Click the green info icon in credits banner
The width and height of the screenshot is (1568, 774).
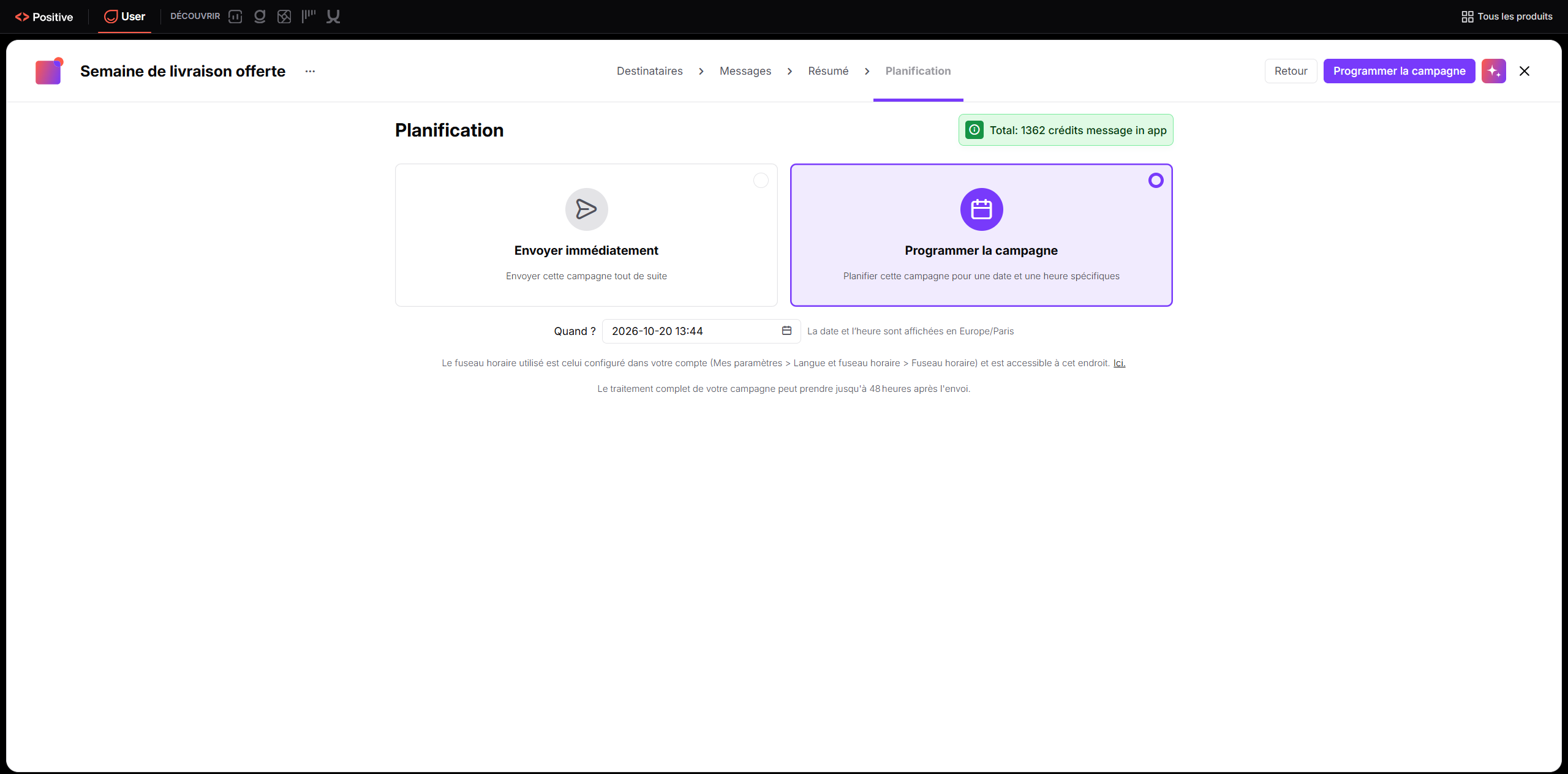(x=974, y=130)
